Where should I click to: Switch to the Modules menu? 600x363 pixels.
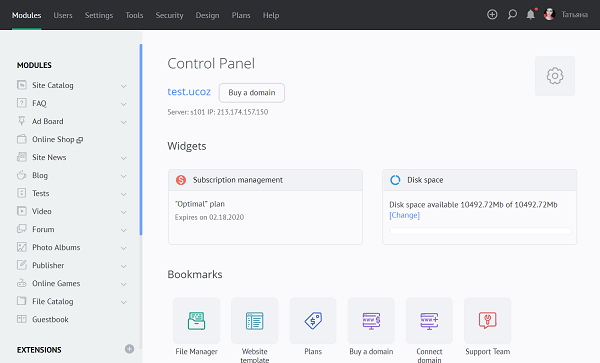coord(26,15)
